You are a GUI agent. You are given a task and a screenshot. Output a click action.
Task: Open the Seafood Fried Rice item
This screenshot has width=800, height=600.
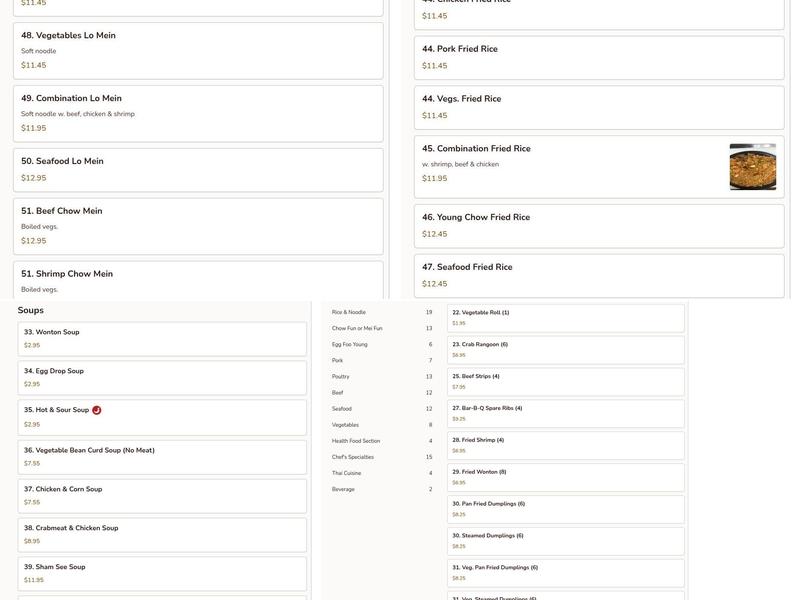598,275
